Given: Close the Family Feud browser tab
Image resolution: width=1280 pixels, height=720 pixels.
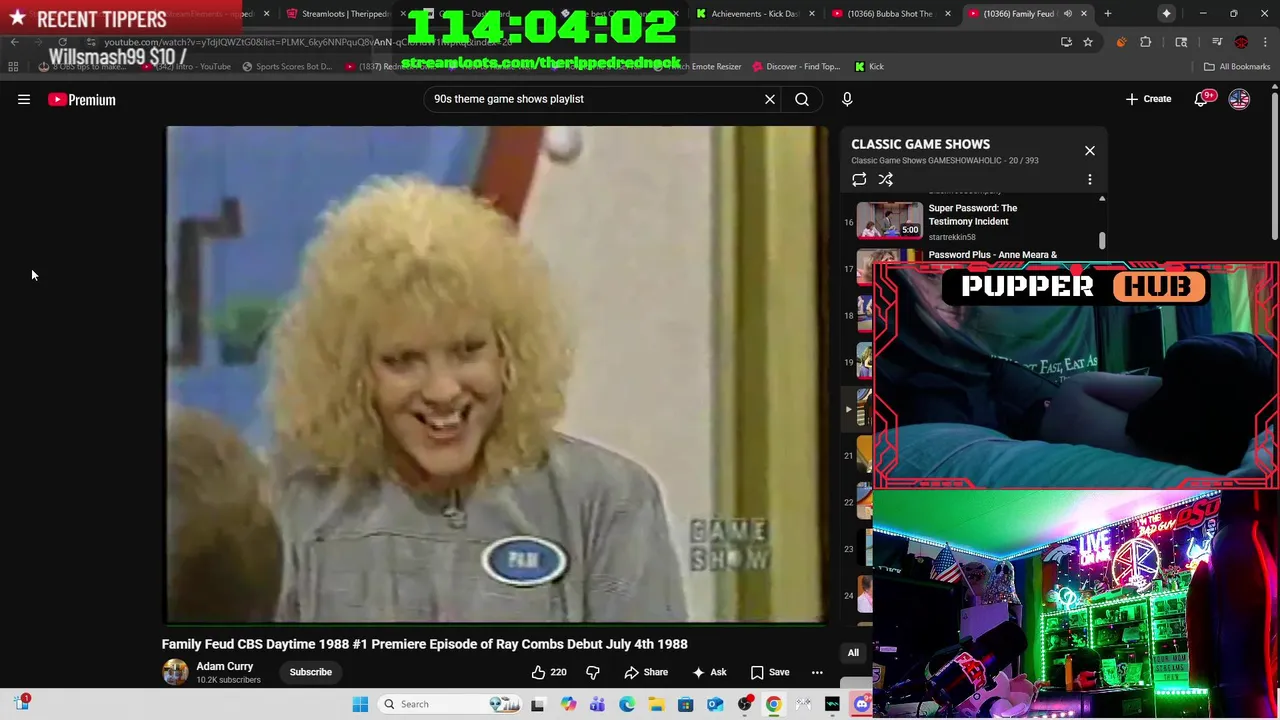Looking at the screenshot, I should (1084, 14).
